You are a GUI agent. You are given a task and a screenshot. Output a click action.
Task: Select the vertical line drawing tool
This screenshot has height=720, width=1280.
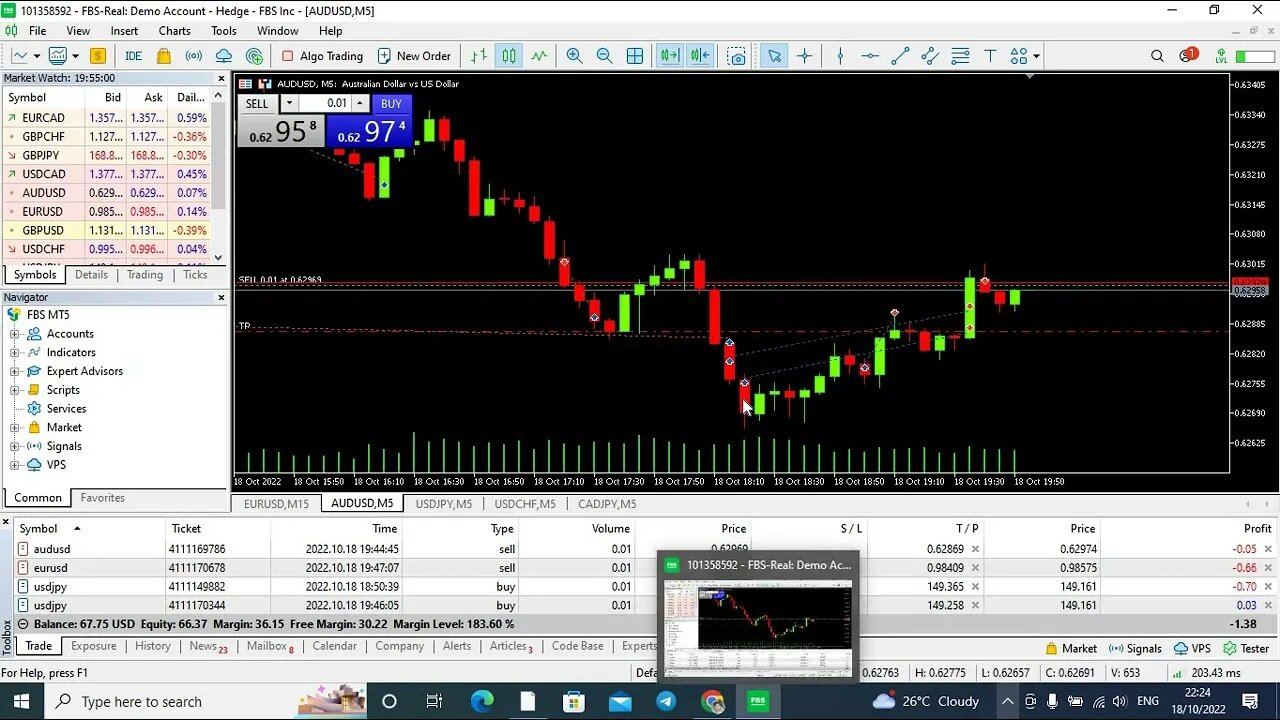840,56
